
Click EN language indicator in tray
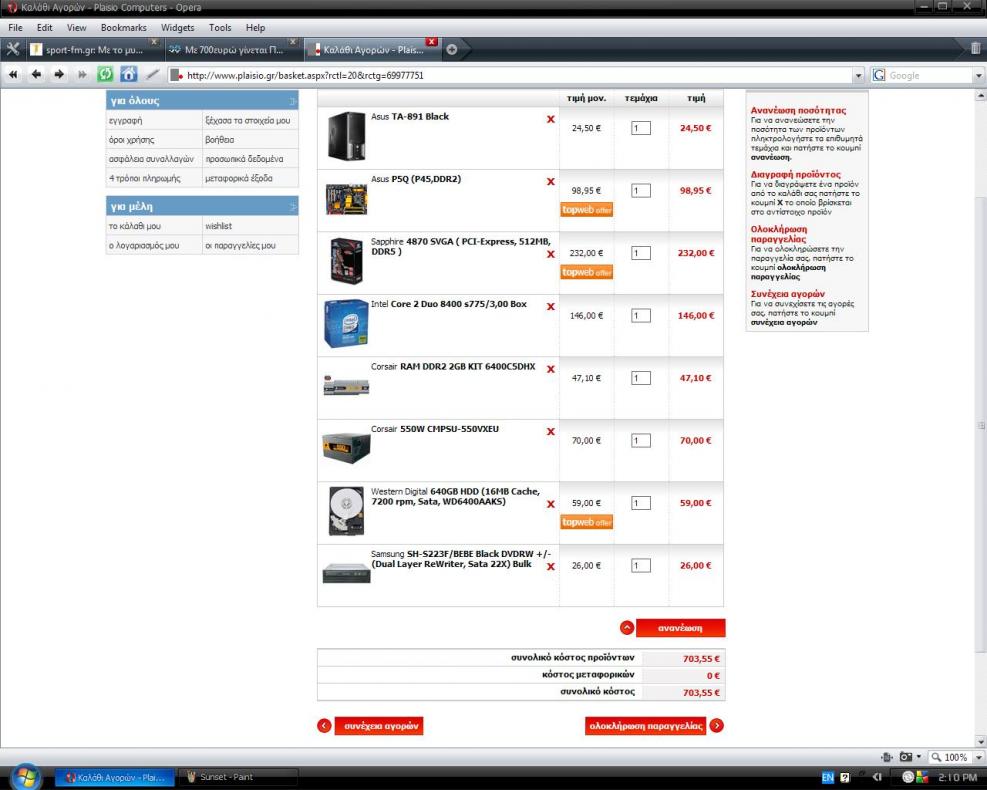pyautogui.click(x=828, y=777)
